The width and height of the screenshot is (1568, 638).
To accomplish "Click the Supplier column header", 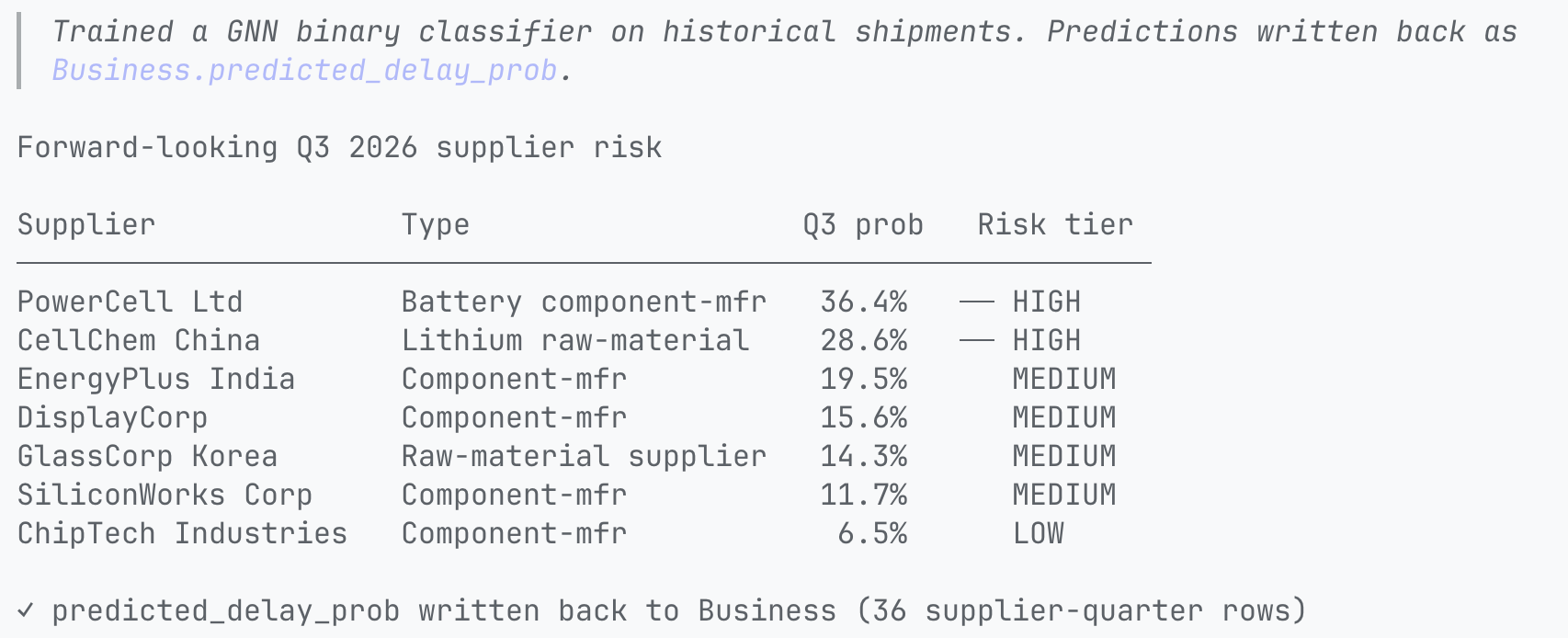I will click(86, 225).
